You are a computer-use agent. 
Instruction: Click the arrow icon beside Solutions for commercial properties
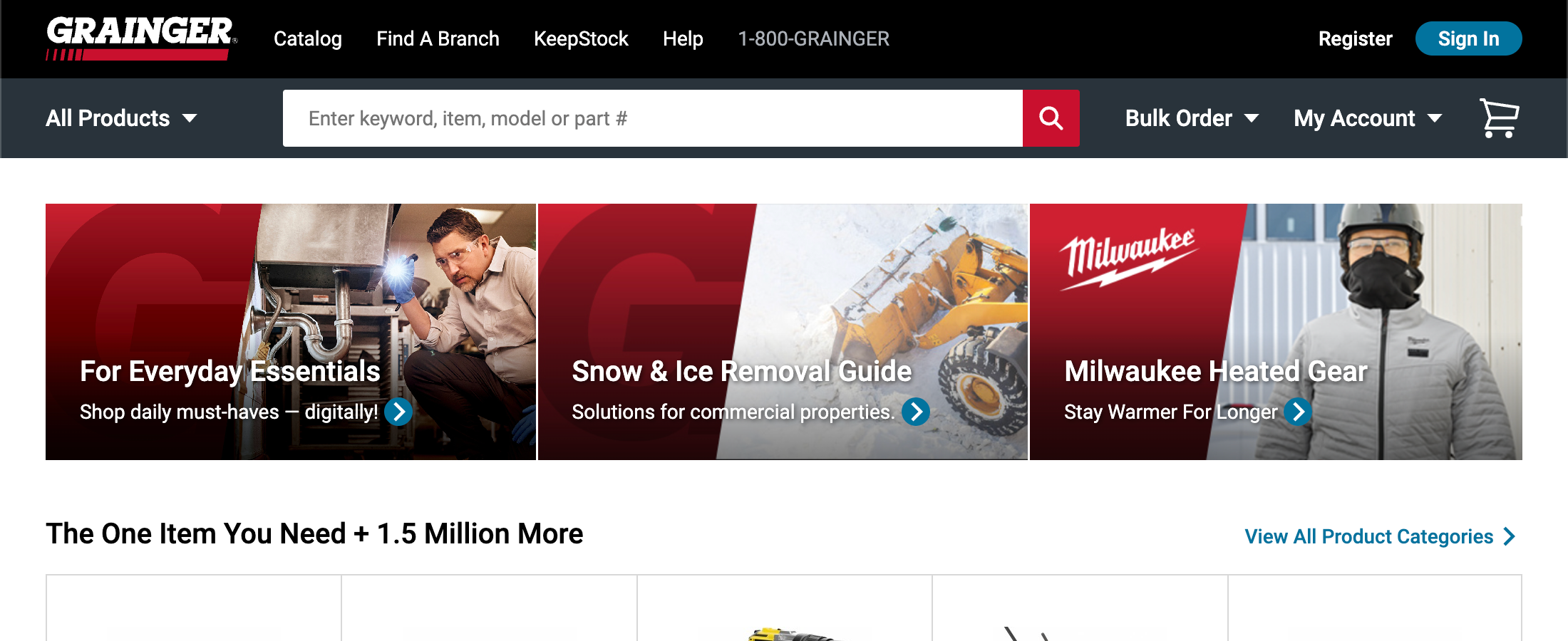click(917, 412)
